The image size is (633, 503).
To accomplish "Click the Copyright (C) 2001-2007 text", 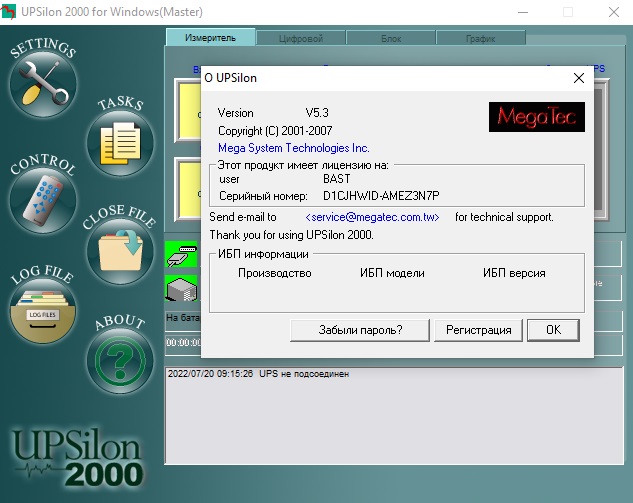I will click(x=275, y=131).
